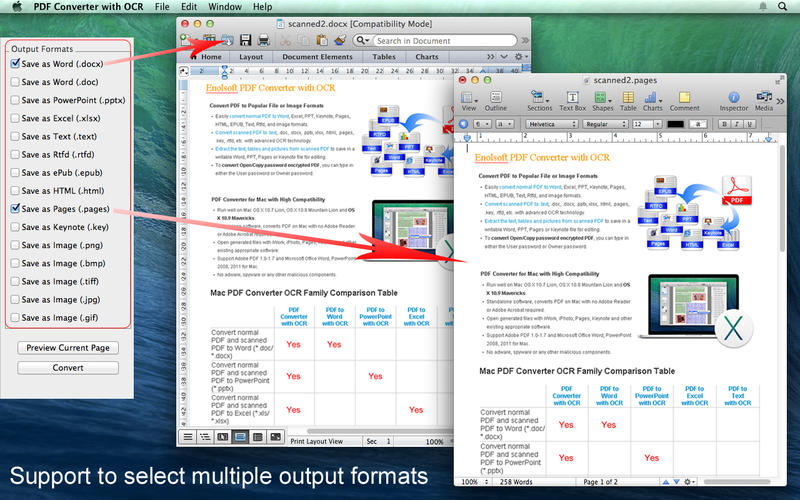Expand the Word search options magnifier dropdown
This screenshot has width=800, height=500.
point(362,40)
